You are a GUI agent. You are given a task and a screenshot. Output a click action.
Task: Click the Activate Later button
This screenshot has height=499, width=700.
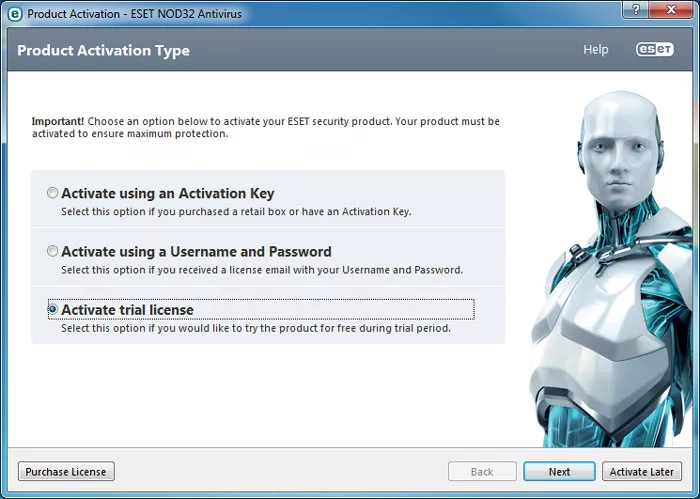pyautogui.click(x=642, y=471)
